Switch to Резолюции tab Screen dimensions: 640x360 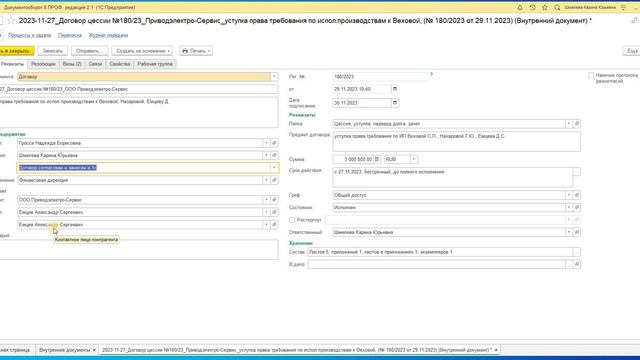pos(43,64)
